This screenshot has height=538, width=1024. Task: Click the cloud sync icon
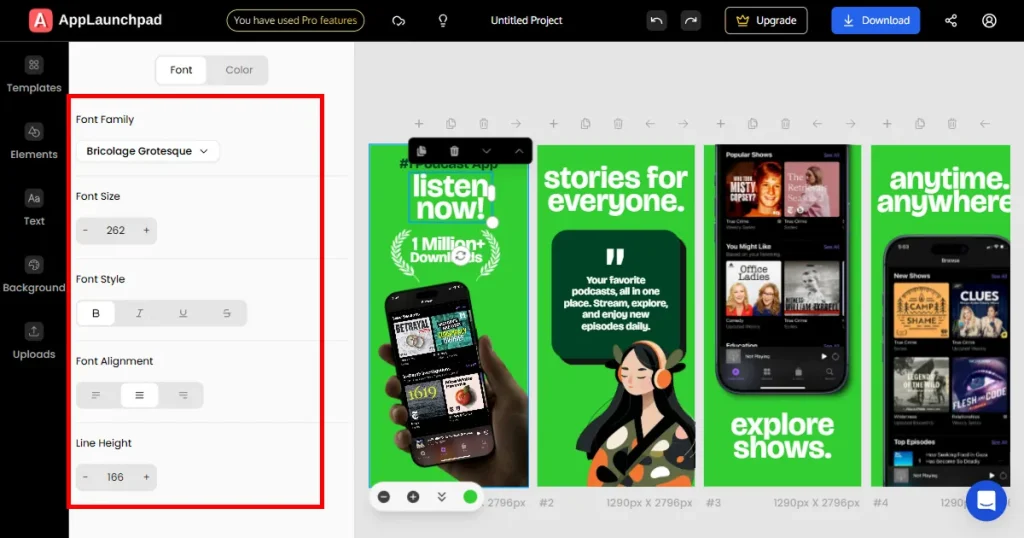[398, 21]
